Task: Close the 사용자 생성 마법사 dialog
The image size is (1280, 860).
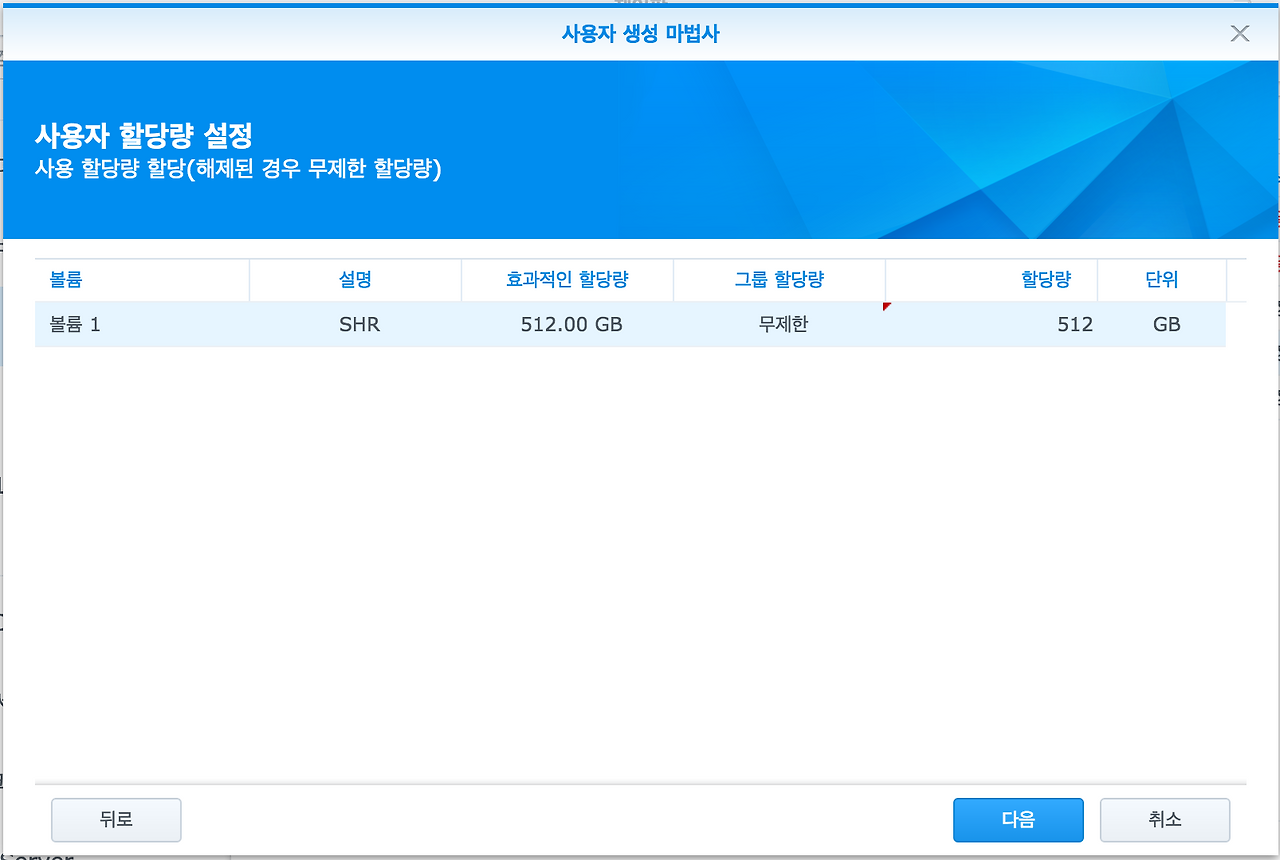Action: click(1240, 33)
